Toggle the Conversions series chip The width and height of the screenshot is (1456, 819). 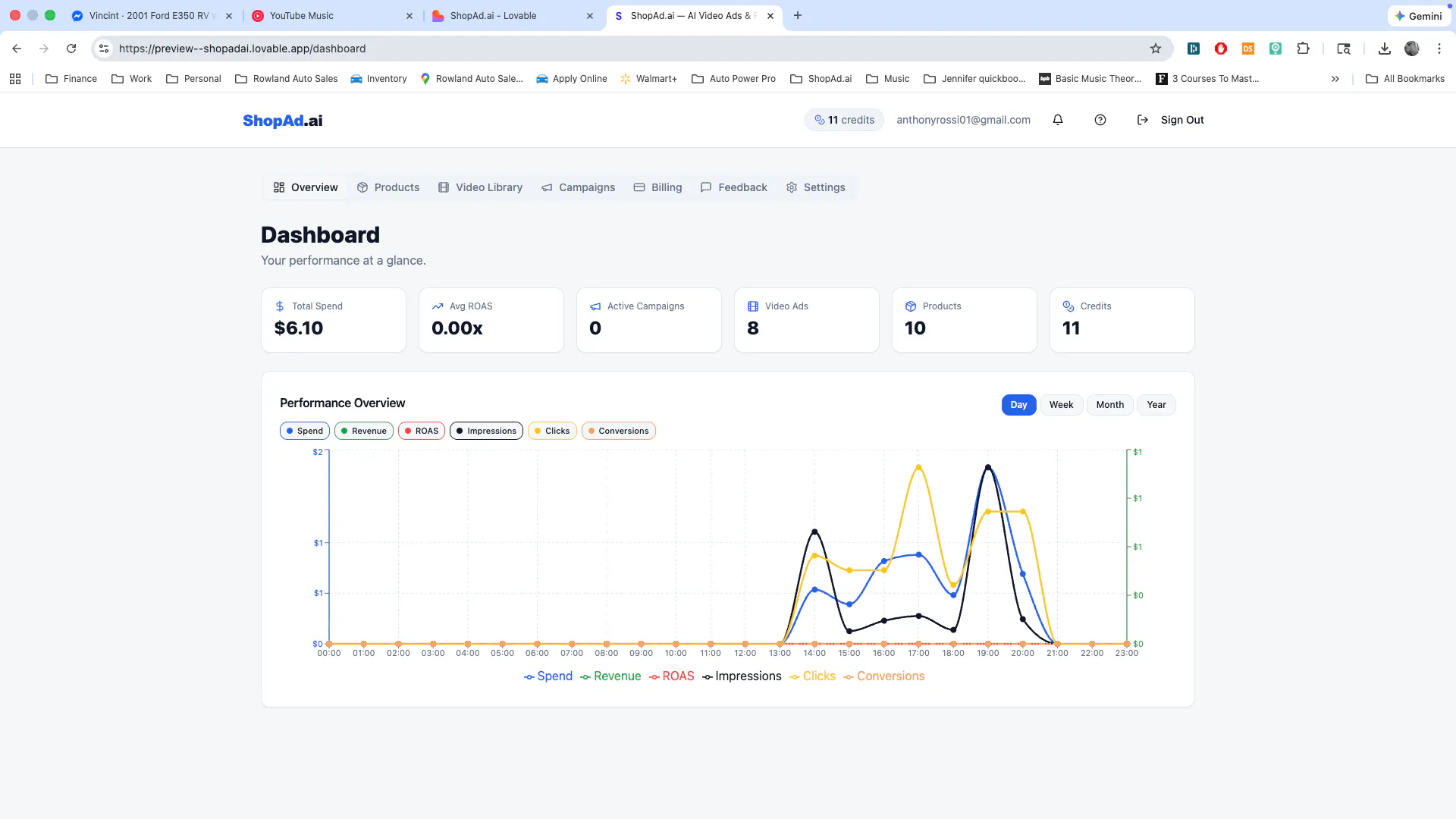[619, 431]
